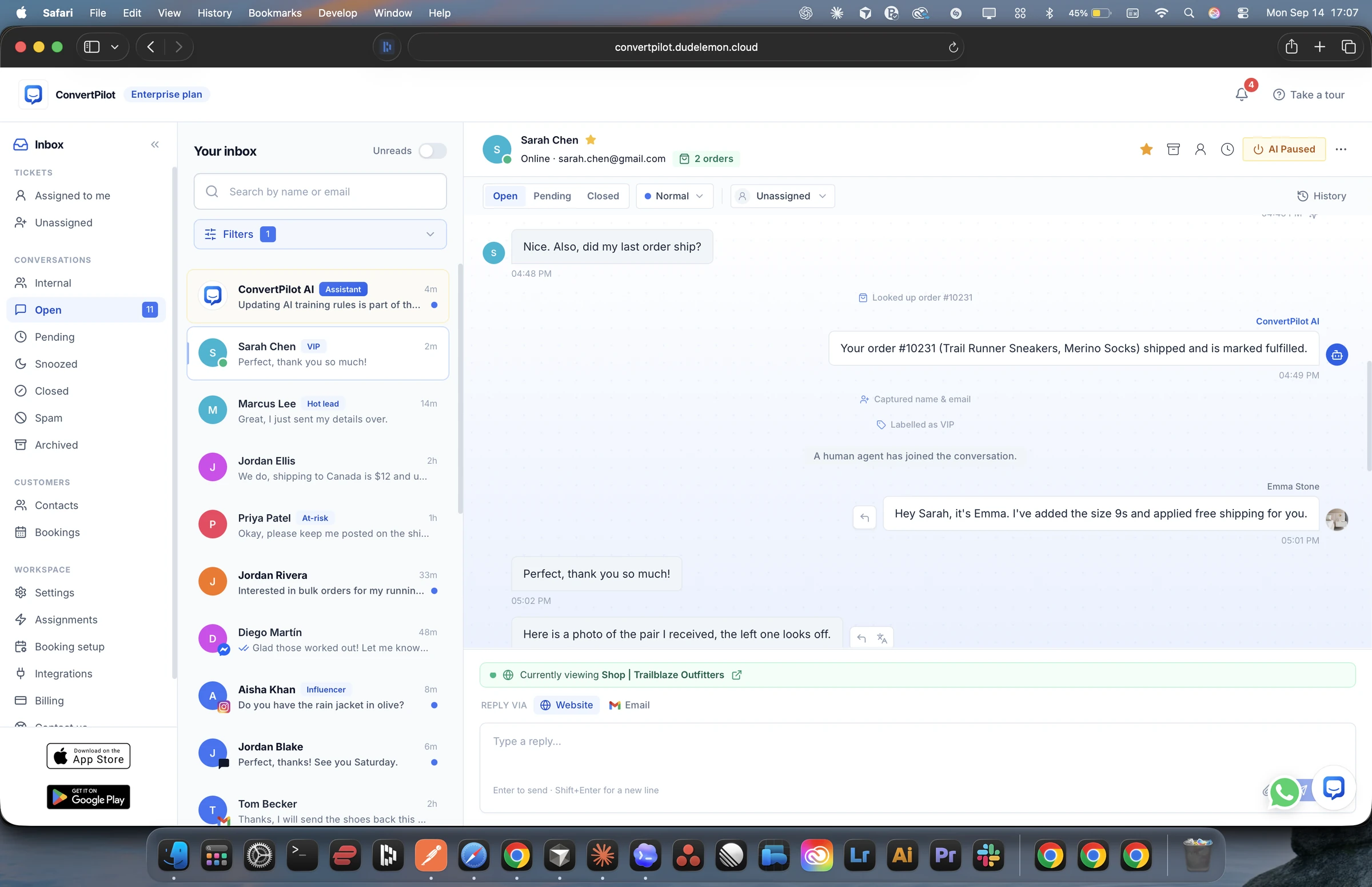Click the chat thread scrollbar
The image size is (1372, 887).
coord(1369,417)
